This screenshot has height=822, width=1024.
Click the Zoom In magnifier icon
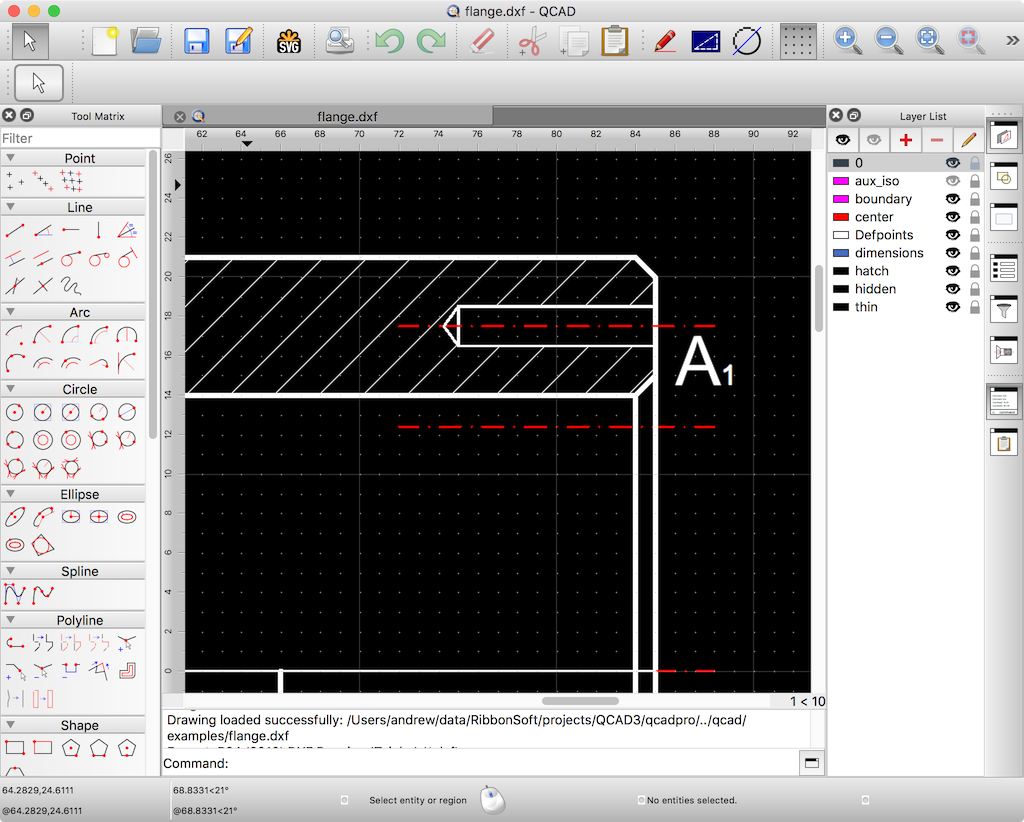847,41
